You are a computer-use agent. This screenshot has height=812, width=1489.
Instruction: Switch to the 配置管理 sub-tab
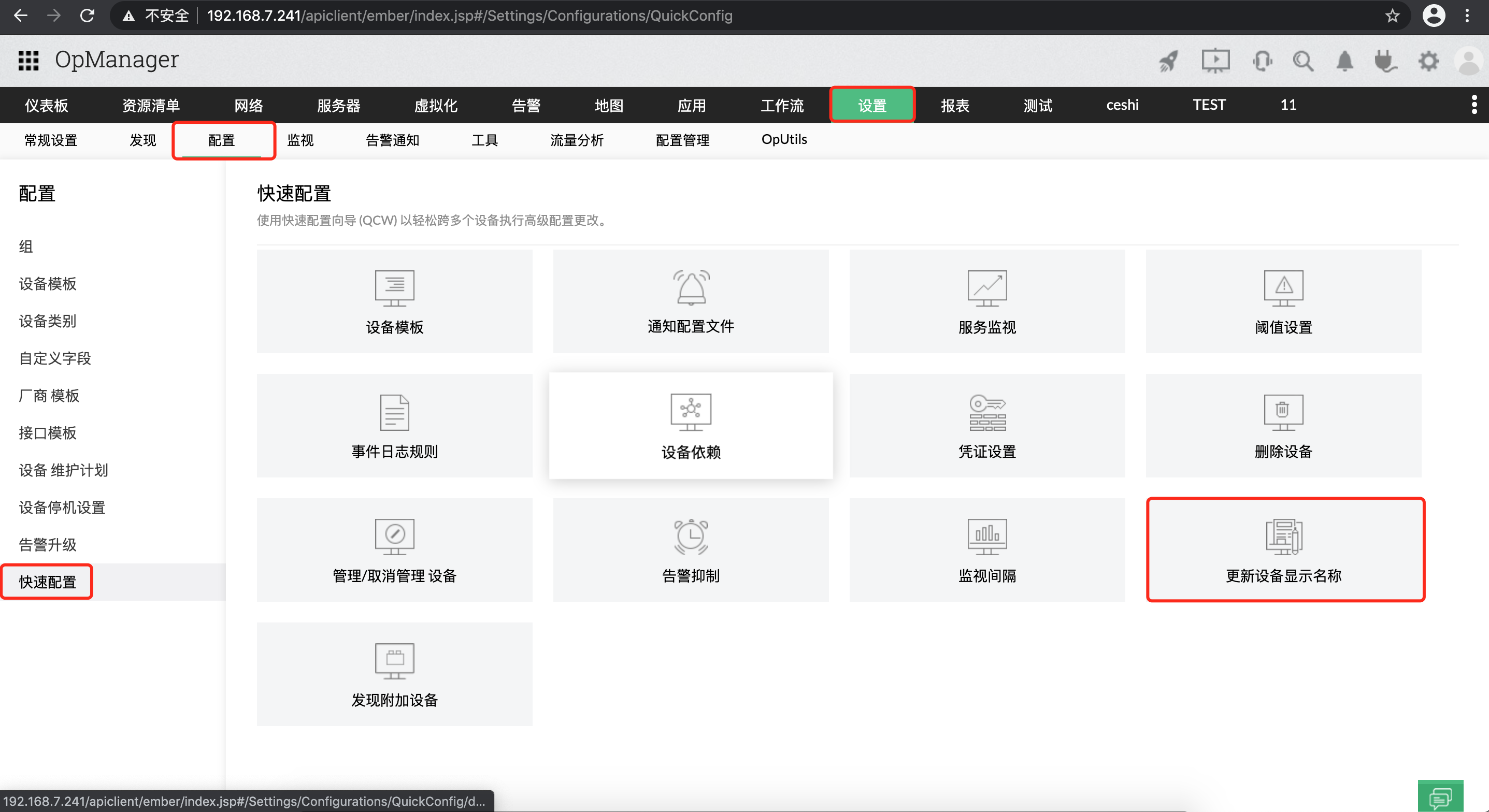[682, 140]
